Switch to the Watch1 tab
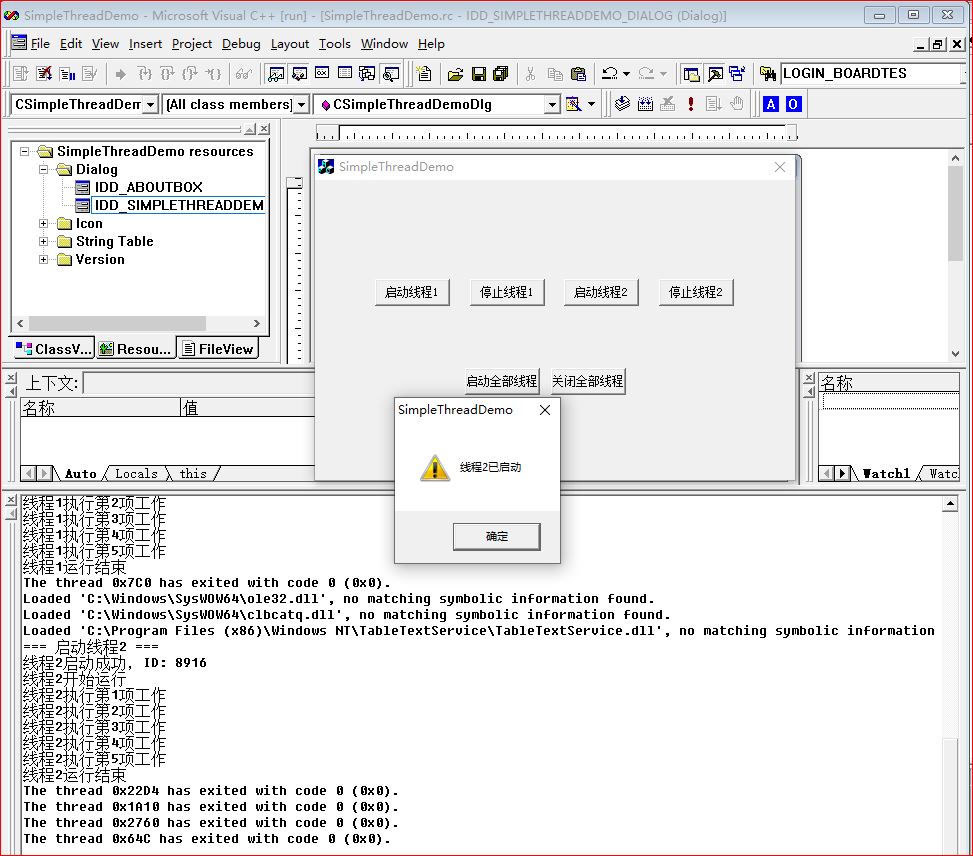Image resolution: width=973 pixels, height=856 pixels. pyautogui.click(x=886, y=474)
